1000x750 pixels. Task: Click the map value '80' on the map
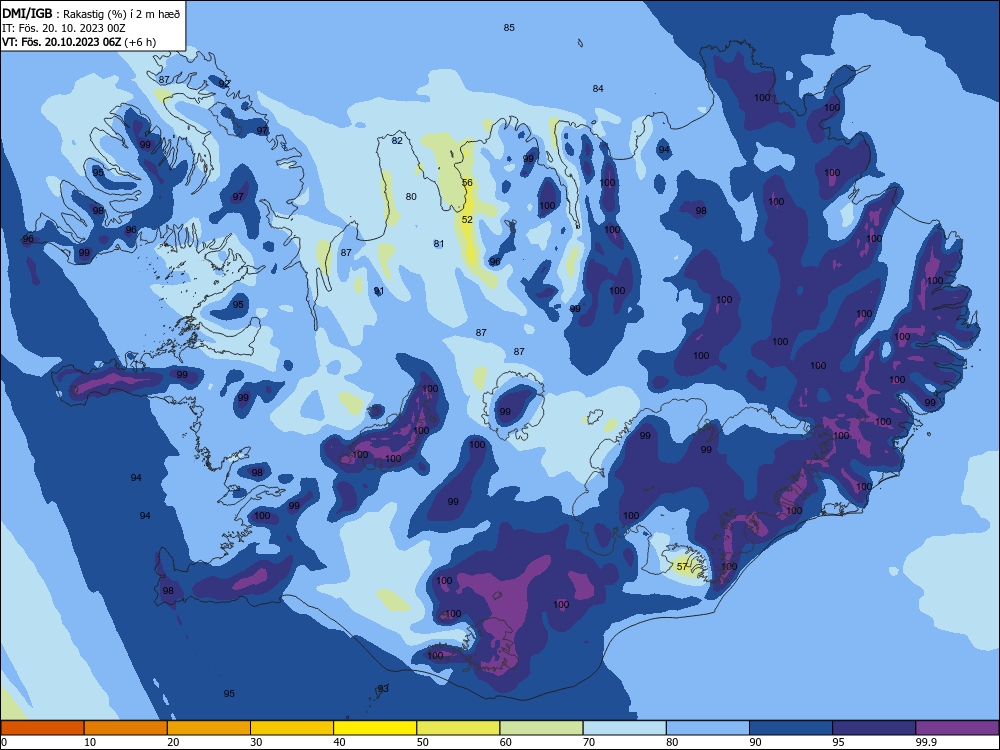pyautogui.click(x=411, y=196)
